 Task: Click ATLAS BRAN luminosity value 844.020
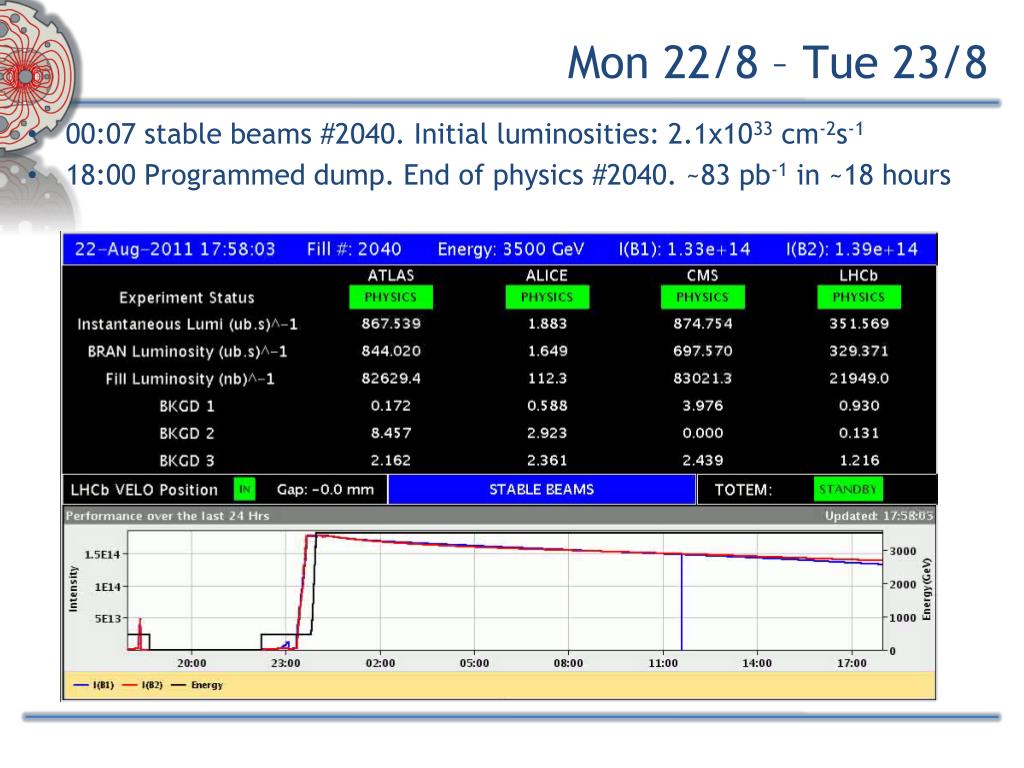pos(391,351)
